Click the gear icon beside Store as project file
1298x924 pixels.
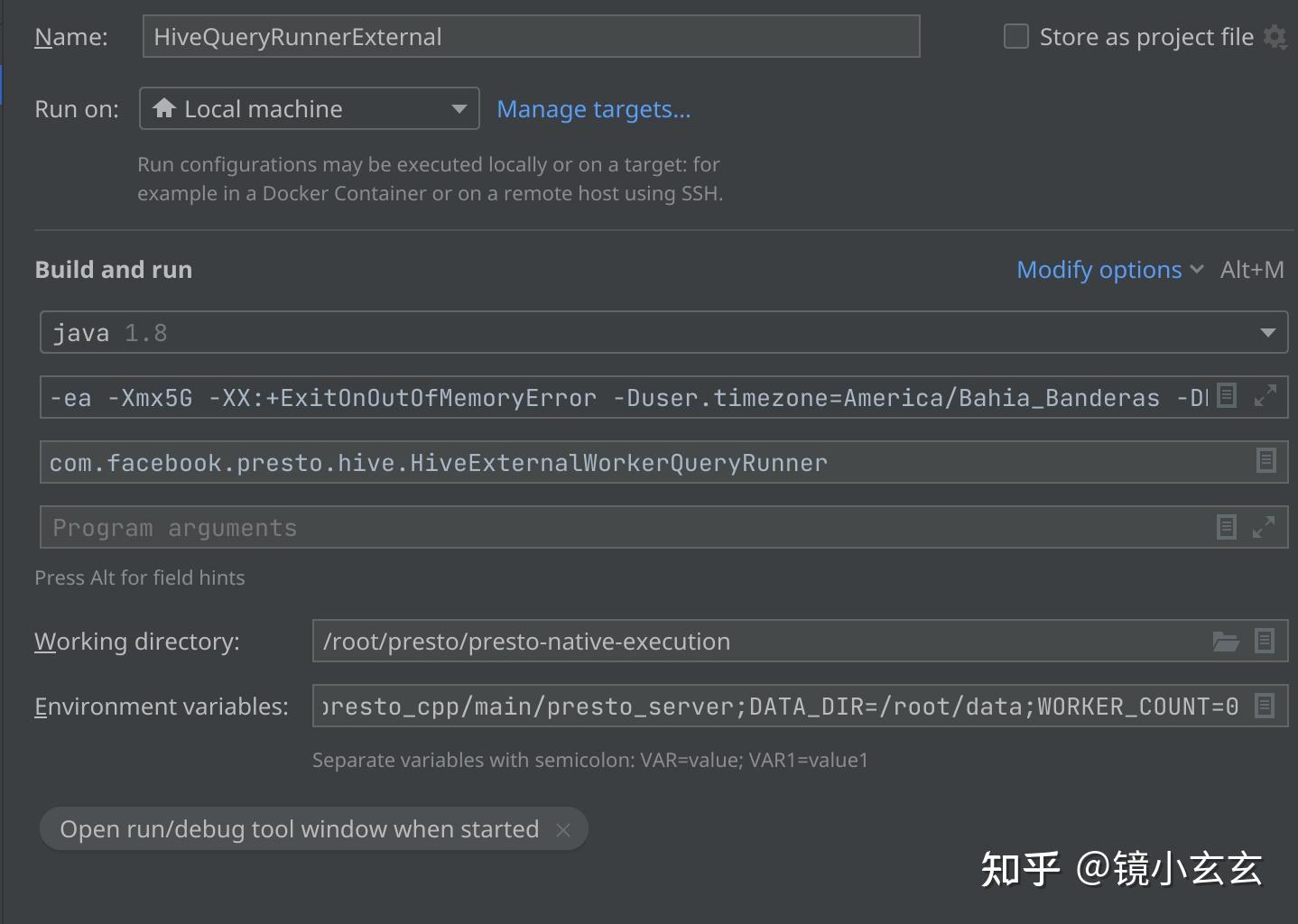1275,37
